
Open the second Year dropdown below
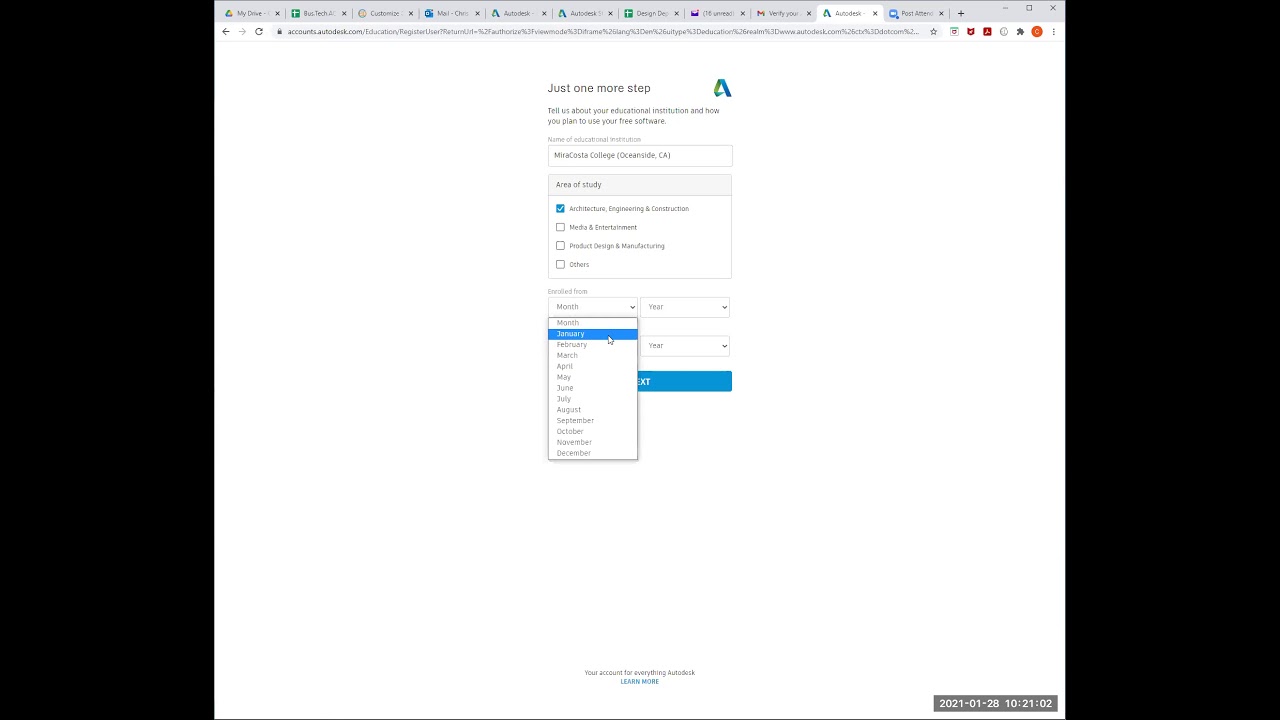685,346
